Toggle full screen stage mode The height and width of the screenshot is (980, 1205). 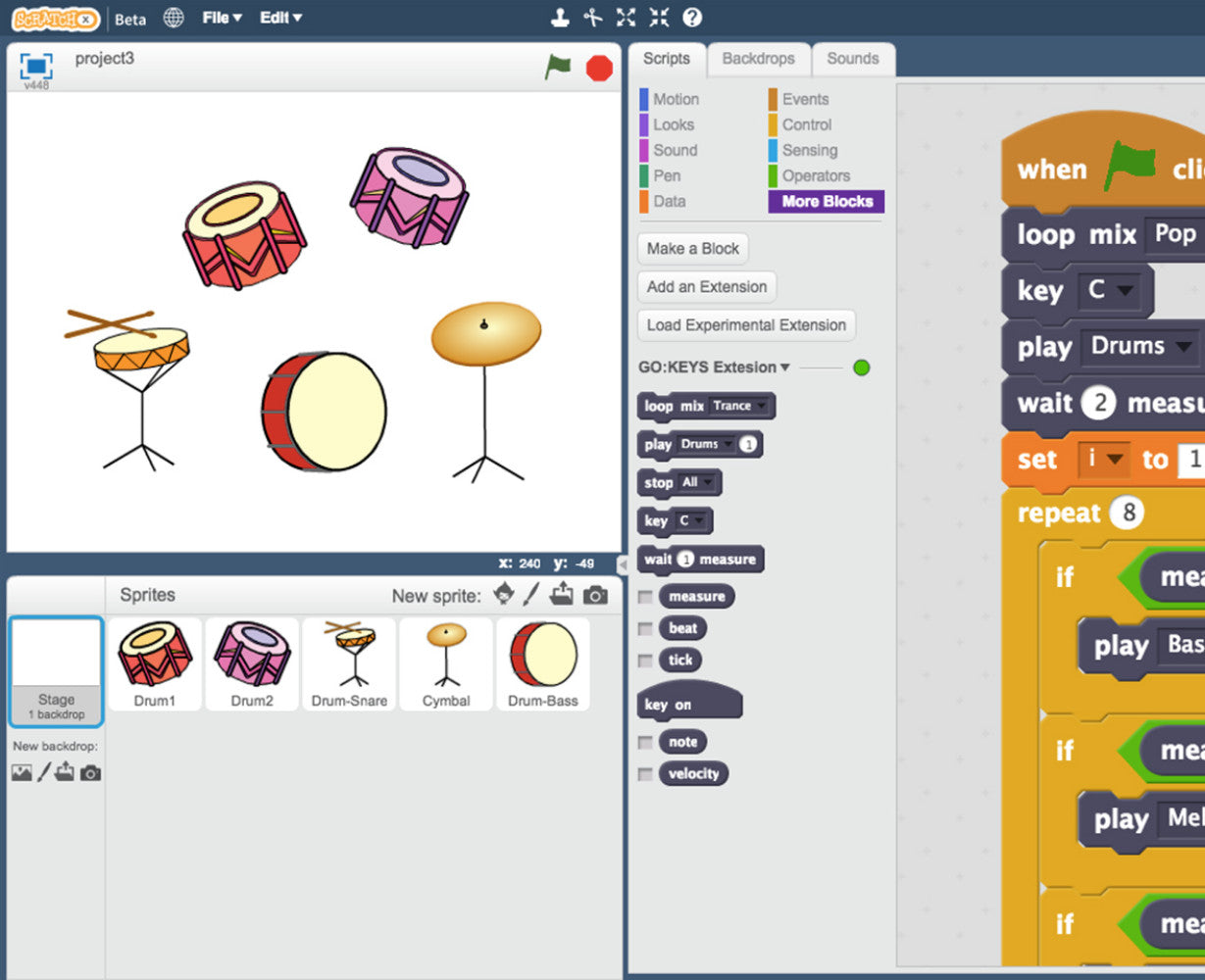(x=36, y=66)
